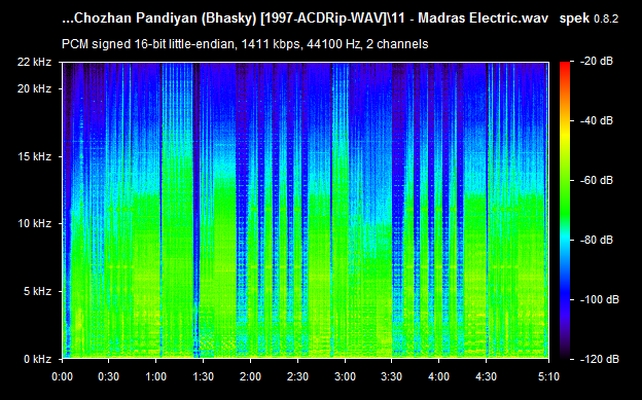Image resolution: width=642 pixels, height=400 pixels.
Task: Click the vertical dB color gradient bar
Action: click(x=565, y=210)
